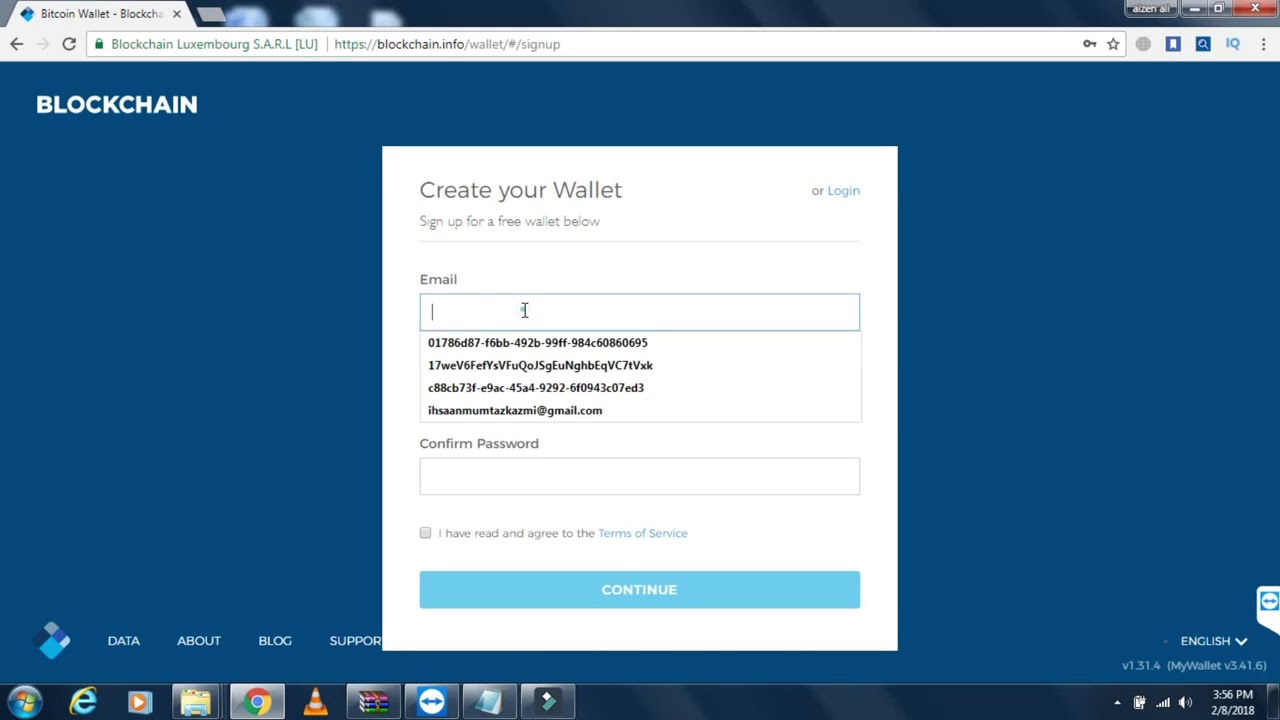Screen dimensions: 1280x720
Task: Choose suggestion 01786d87-f6bb-492b-99ff-984c60860695
Action: [640, 343]
